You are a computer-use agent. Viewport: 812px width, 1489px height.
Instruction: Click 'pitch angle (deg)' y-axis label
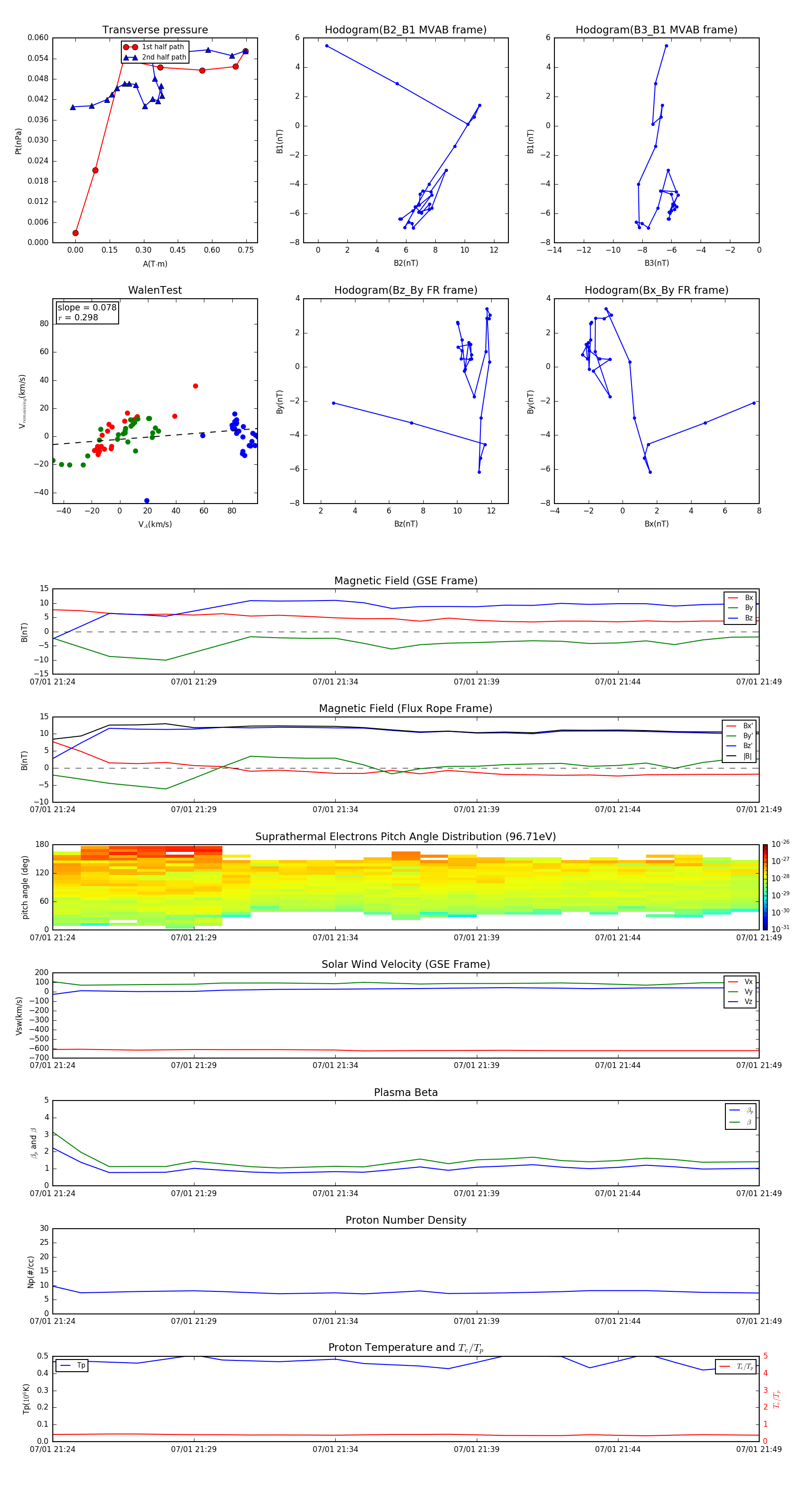pyautogui.click(x=25, y=887)
